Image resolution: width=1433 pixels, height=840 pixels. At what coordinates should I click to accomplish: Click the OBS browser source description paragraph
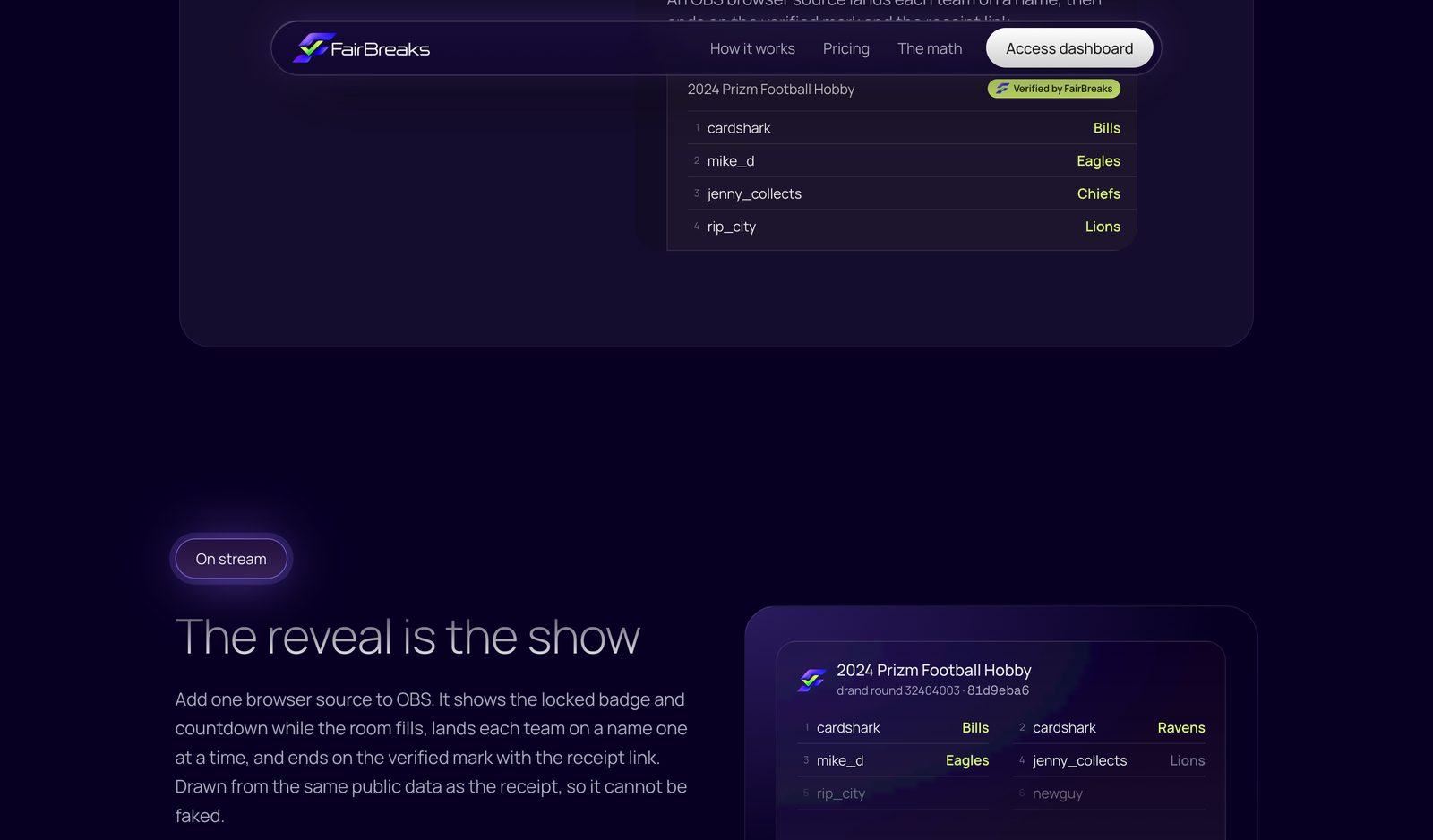431,758
